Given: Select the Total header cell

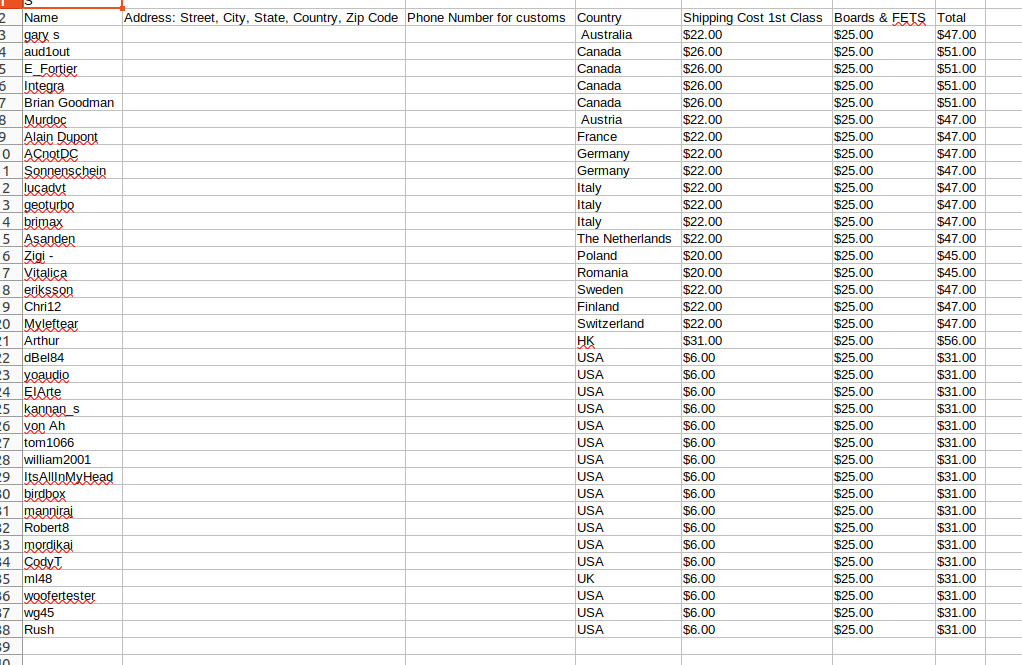Looking at the screenshot, I should (x=960, y=18).
